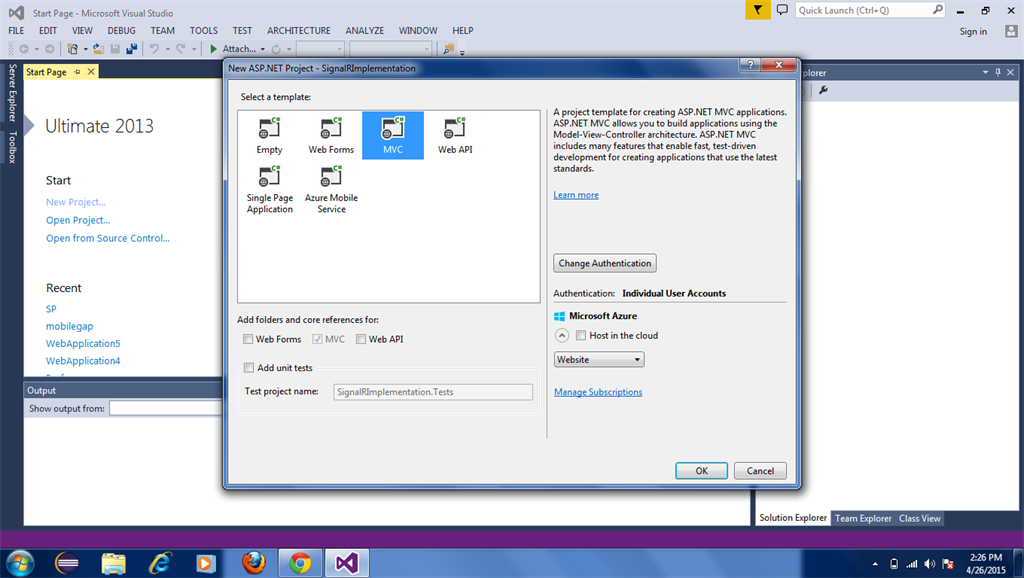Open the toolbar overflow options arrow

coord(462,51)
